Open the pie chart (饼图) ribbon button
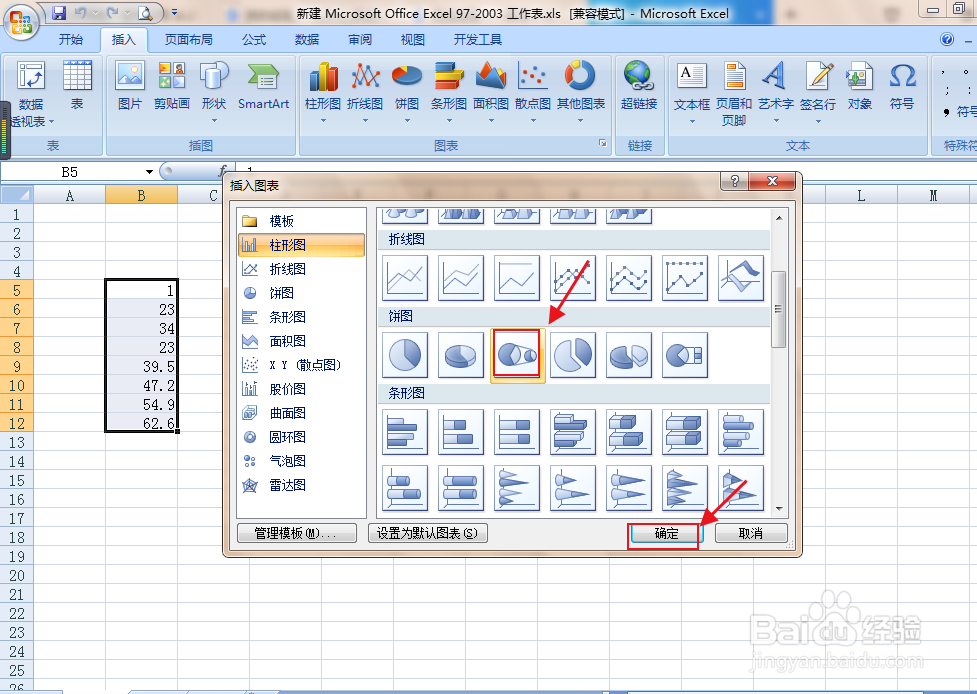 tap(407, 92)
